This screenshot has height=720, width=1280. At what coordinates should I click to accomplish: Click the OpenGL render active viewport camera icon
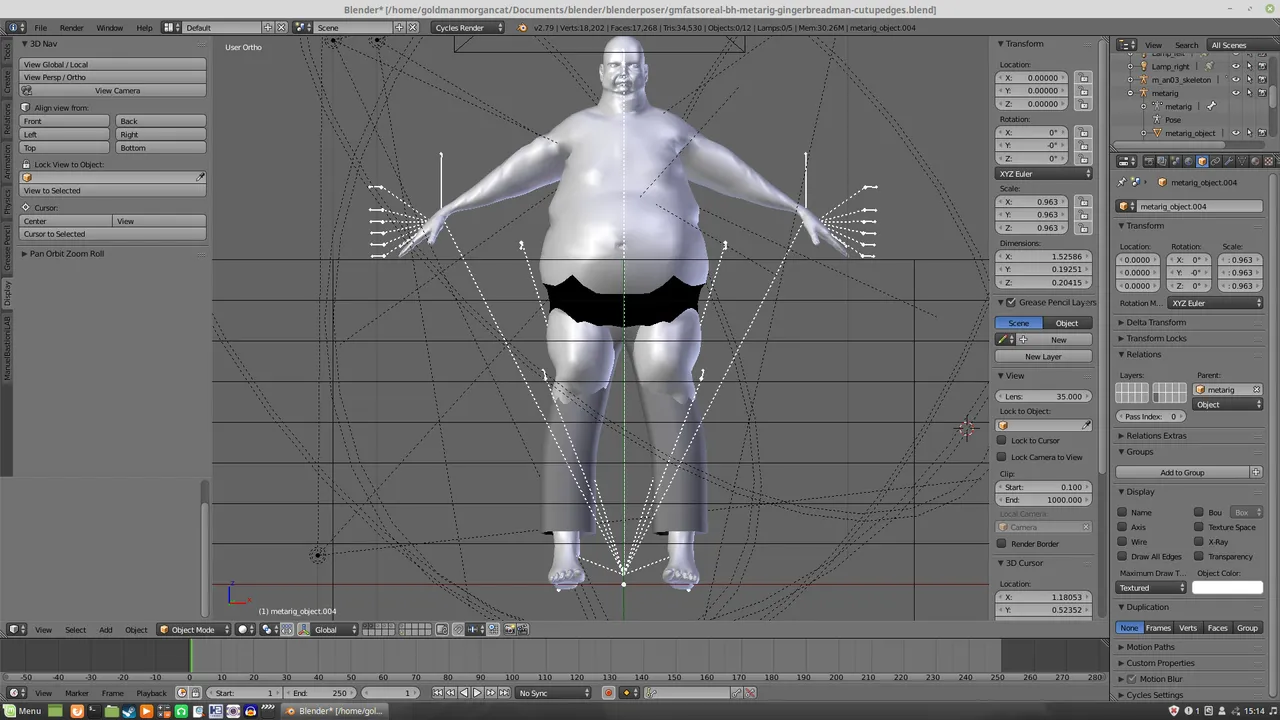[509, 629]
